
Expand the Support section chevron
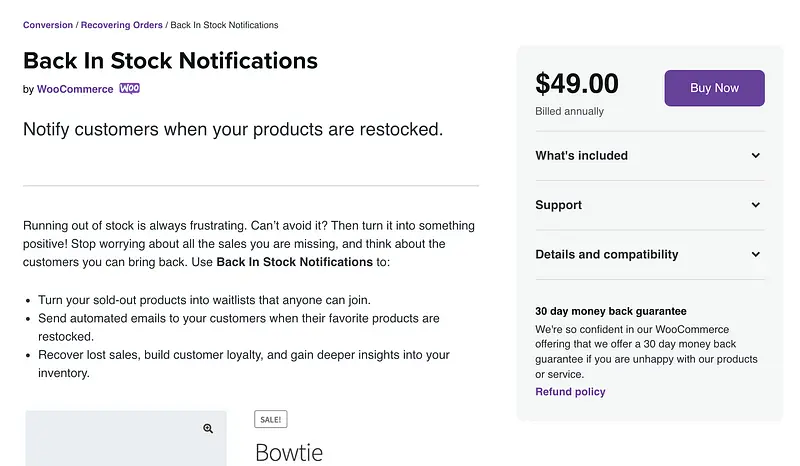coord(756,205)
